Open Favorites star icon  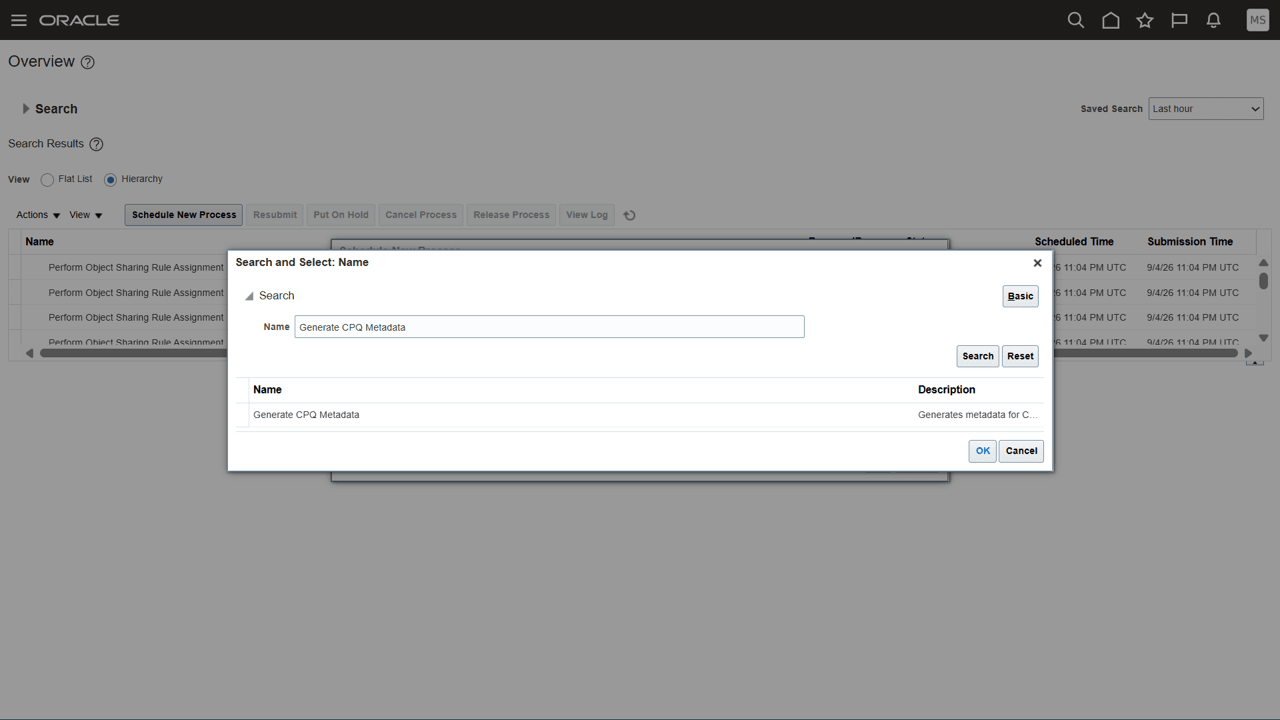[x=1145, y=20]
